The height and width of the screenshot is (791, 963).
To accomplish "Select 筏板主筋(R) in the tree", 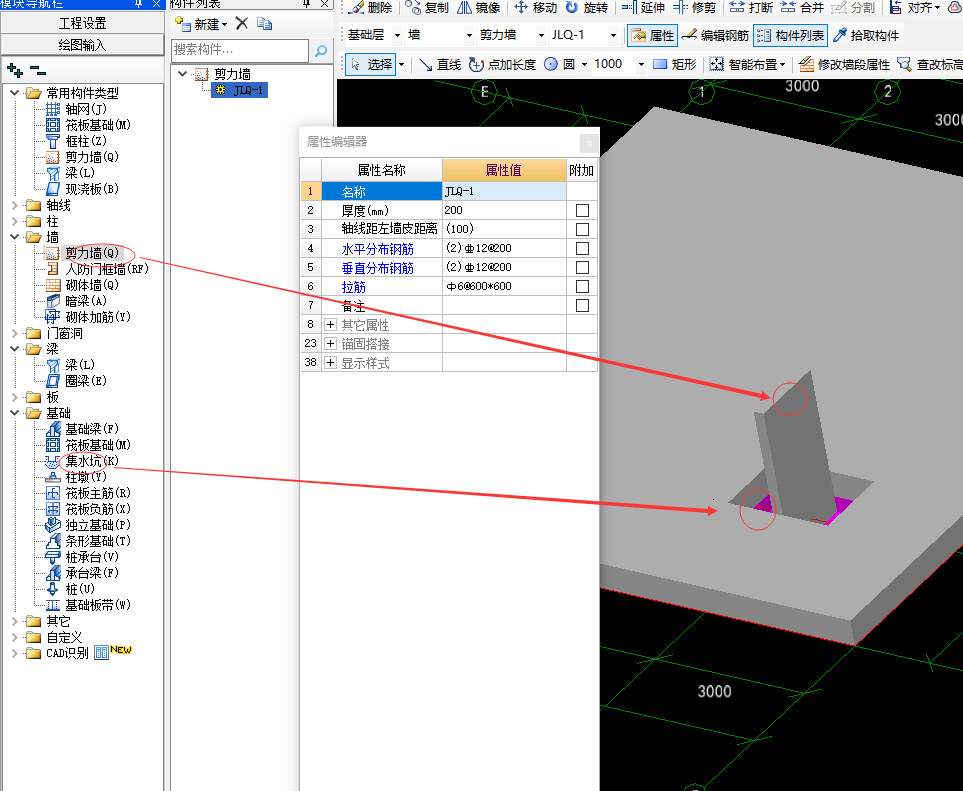I will tap(98, 493).
